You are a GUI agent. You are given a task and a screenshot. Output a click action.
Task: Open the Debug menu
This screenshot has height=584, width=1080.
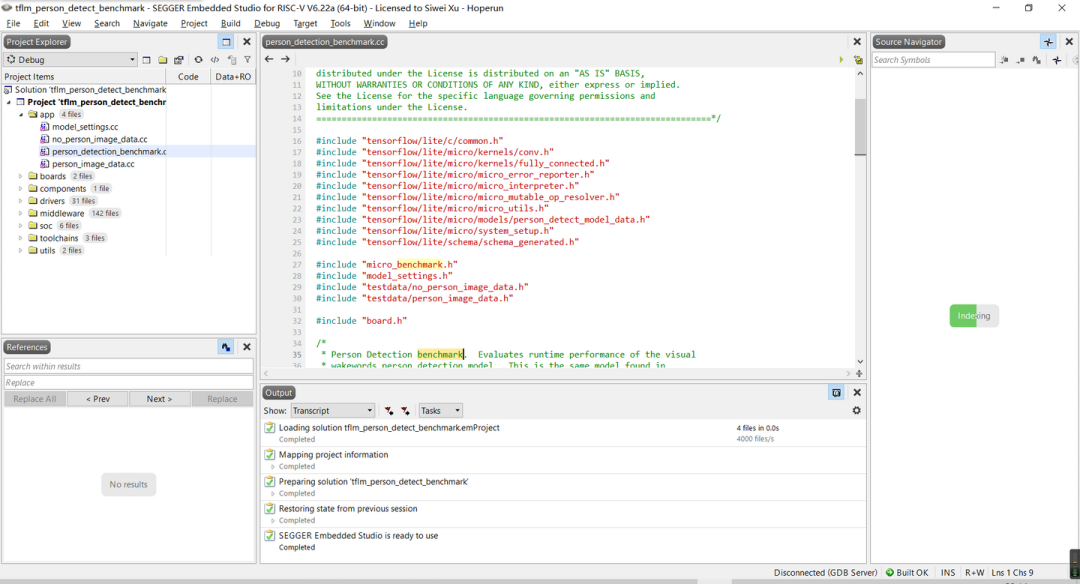pyautogui.click(x=267, y=23)
